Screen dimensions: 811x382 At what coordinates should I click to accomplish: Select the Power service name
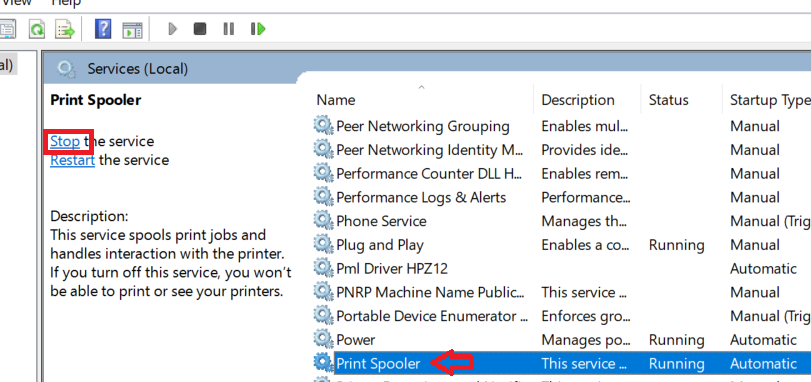[x=355, y=340]
